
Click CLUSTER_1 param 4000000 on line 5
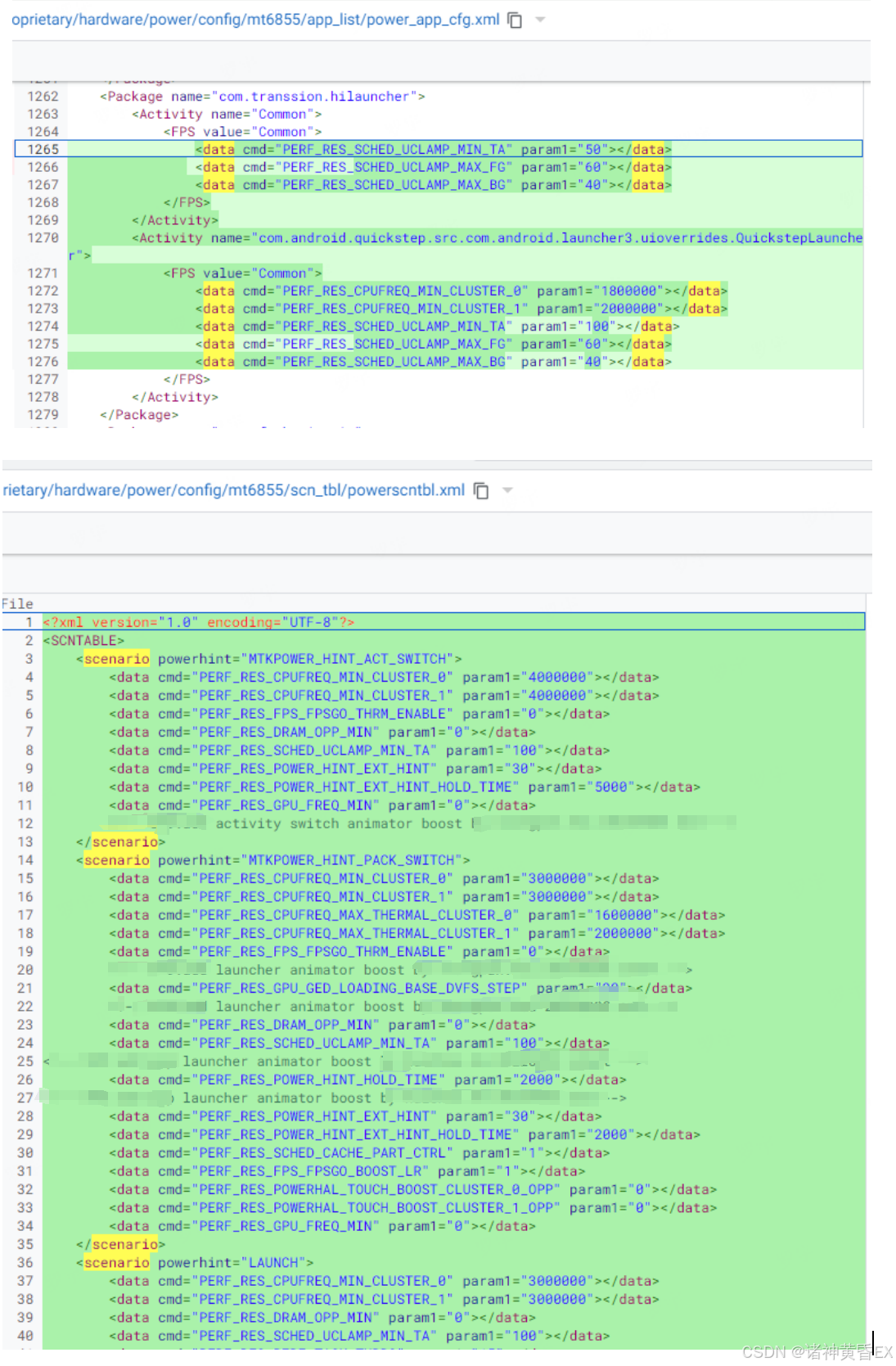tap(384, 696)
